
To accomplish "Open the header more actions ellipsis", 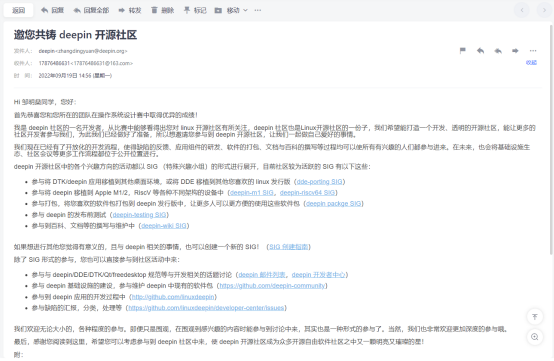I will pos(533,51).
